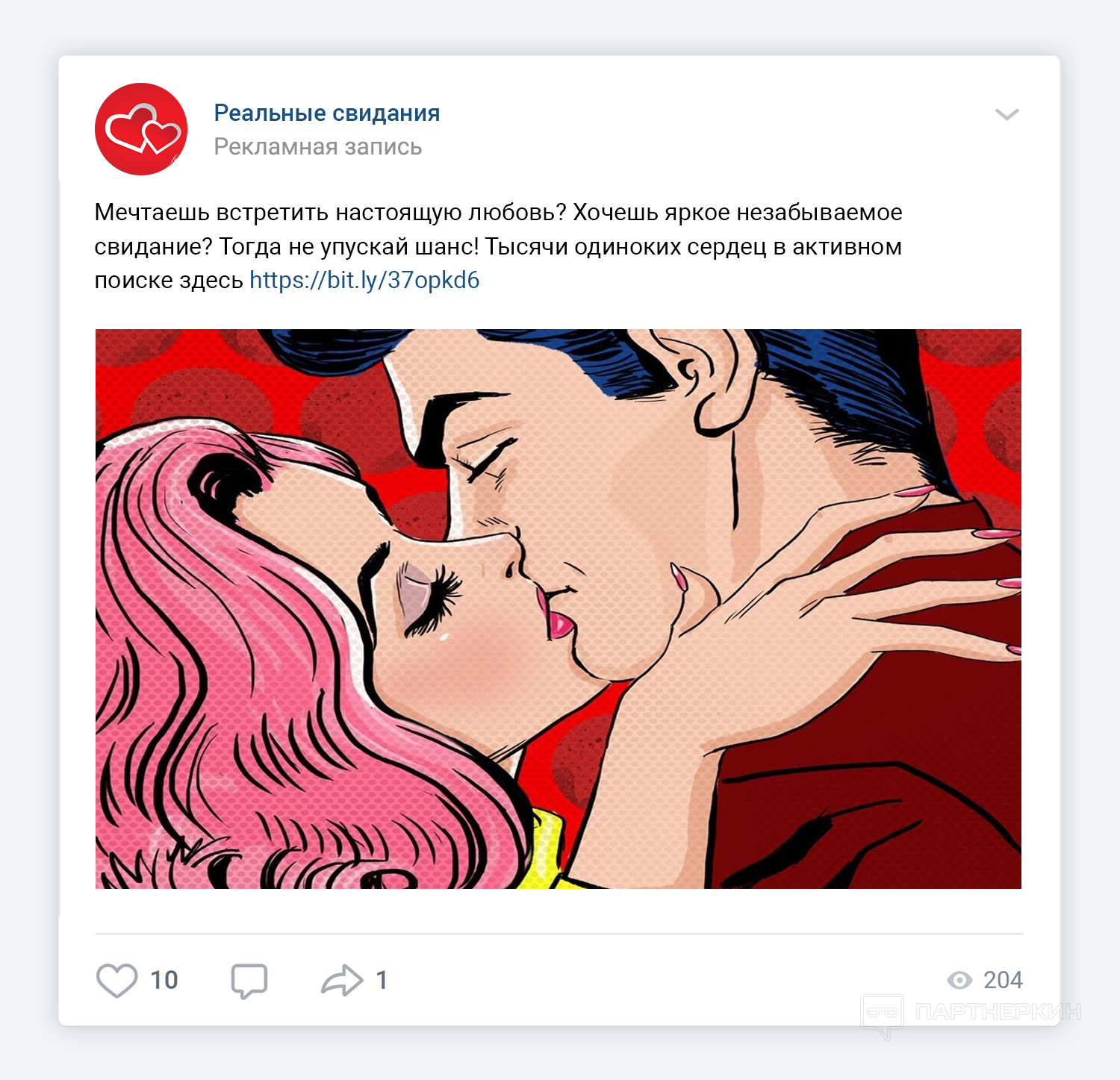
Task: Expand the post options chevron menu
Action: click(1007, 114)
